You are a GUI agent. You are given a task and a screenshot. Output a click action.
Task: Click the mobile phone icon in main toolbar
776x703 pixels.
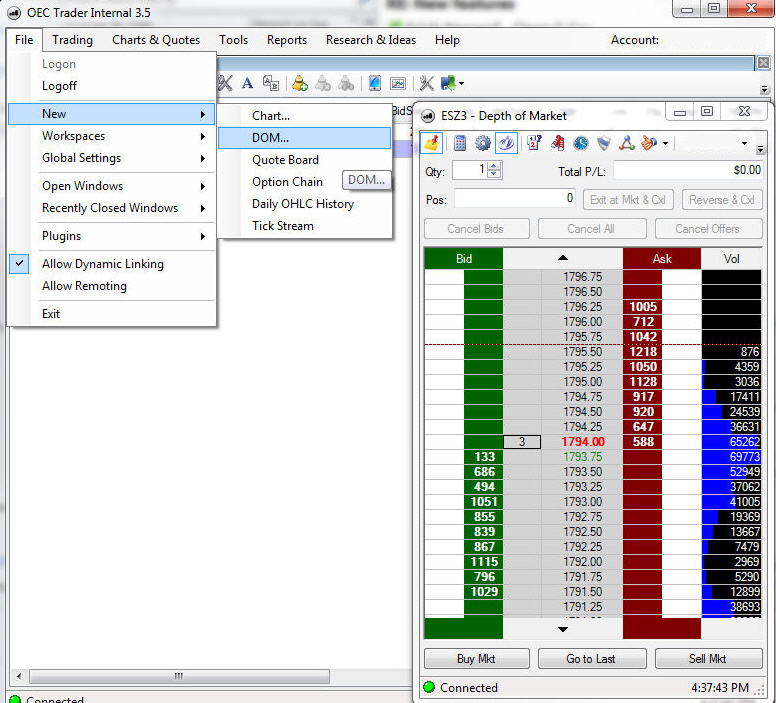tap(375, 83)
